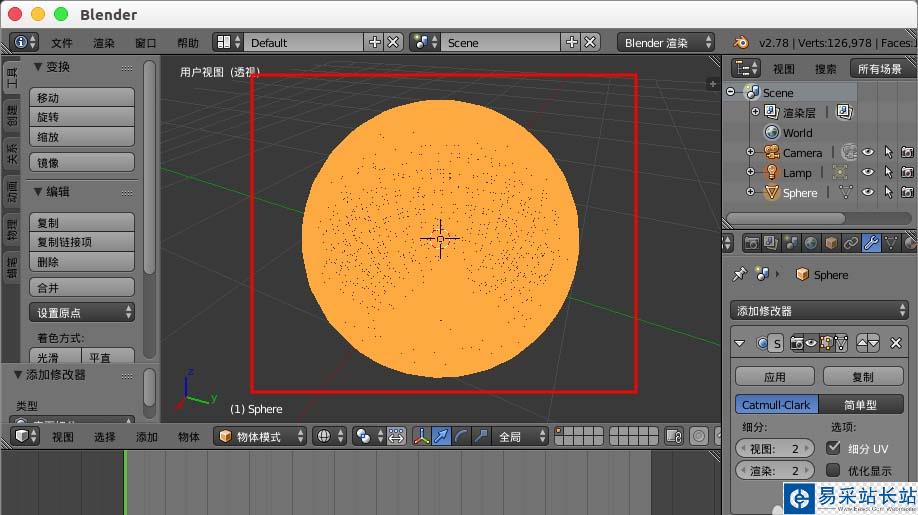This screenshot has width=918, height=515.
Task: Select the rotate manipulator arc icon
Action: point(461,436)
